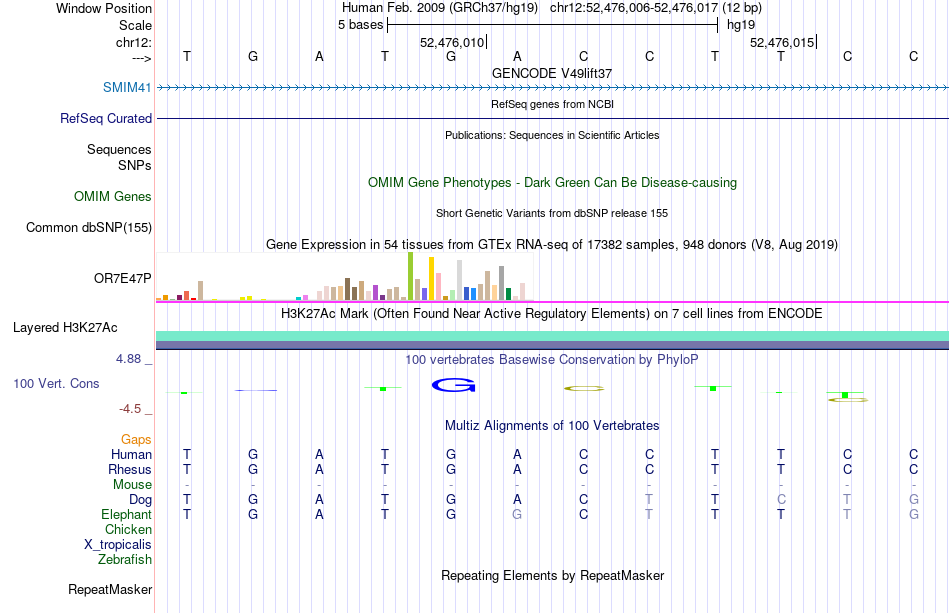Screen dimensions: 950x613
Task: Select the SMIM41 arrowed gene track line
Action: 553,88
